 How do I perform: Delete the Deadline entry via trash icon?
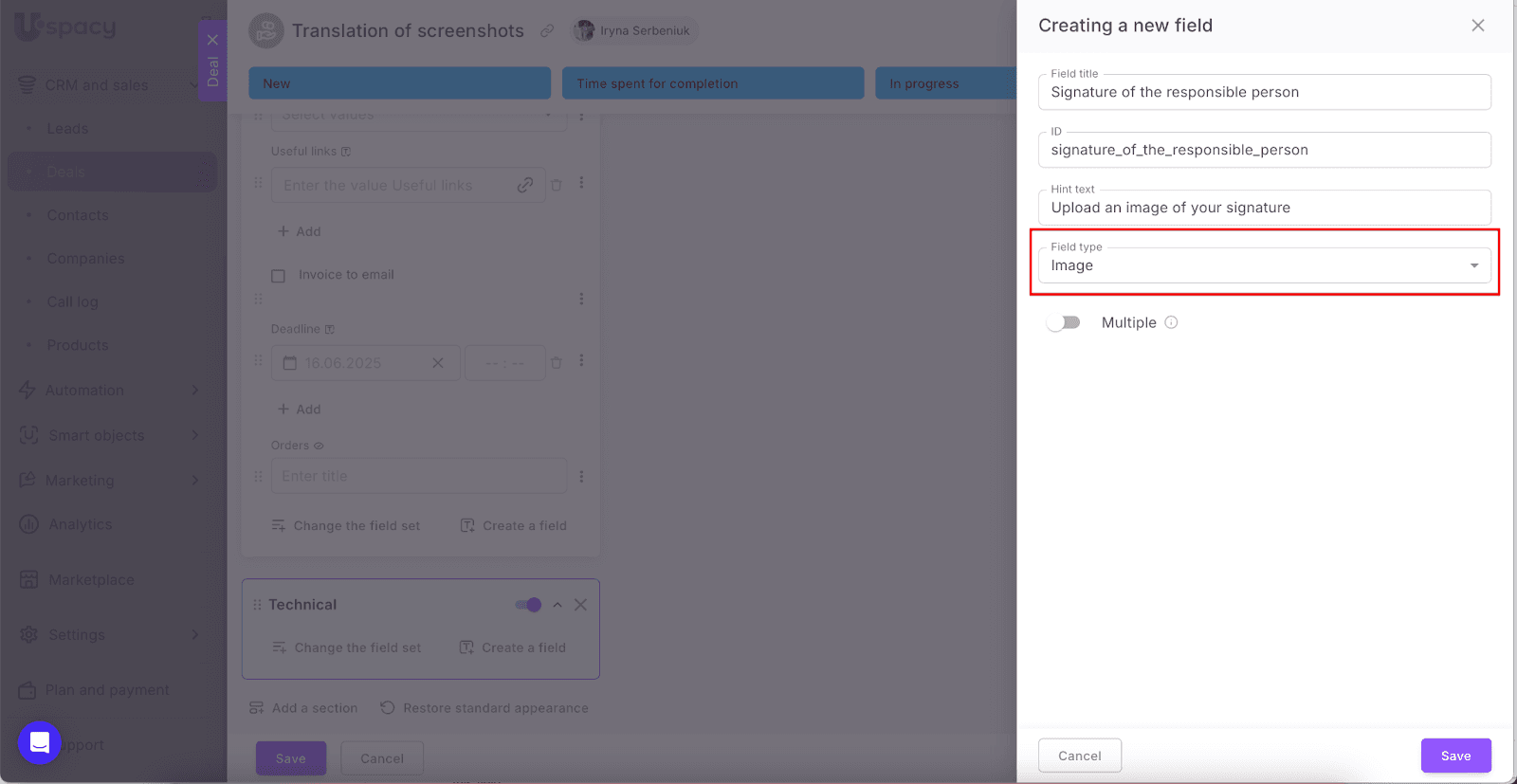point(557,363)
